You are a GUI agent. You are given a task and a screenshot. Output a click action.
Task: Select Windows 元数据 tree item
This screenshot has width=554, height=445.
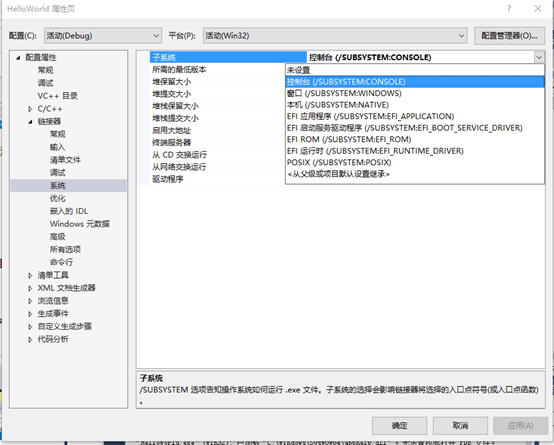click(80, 224)
